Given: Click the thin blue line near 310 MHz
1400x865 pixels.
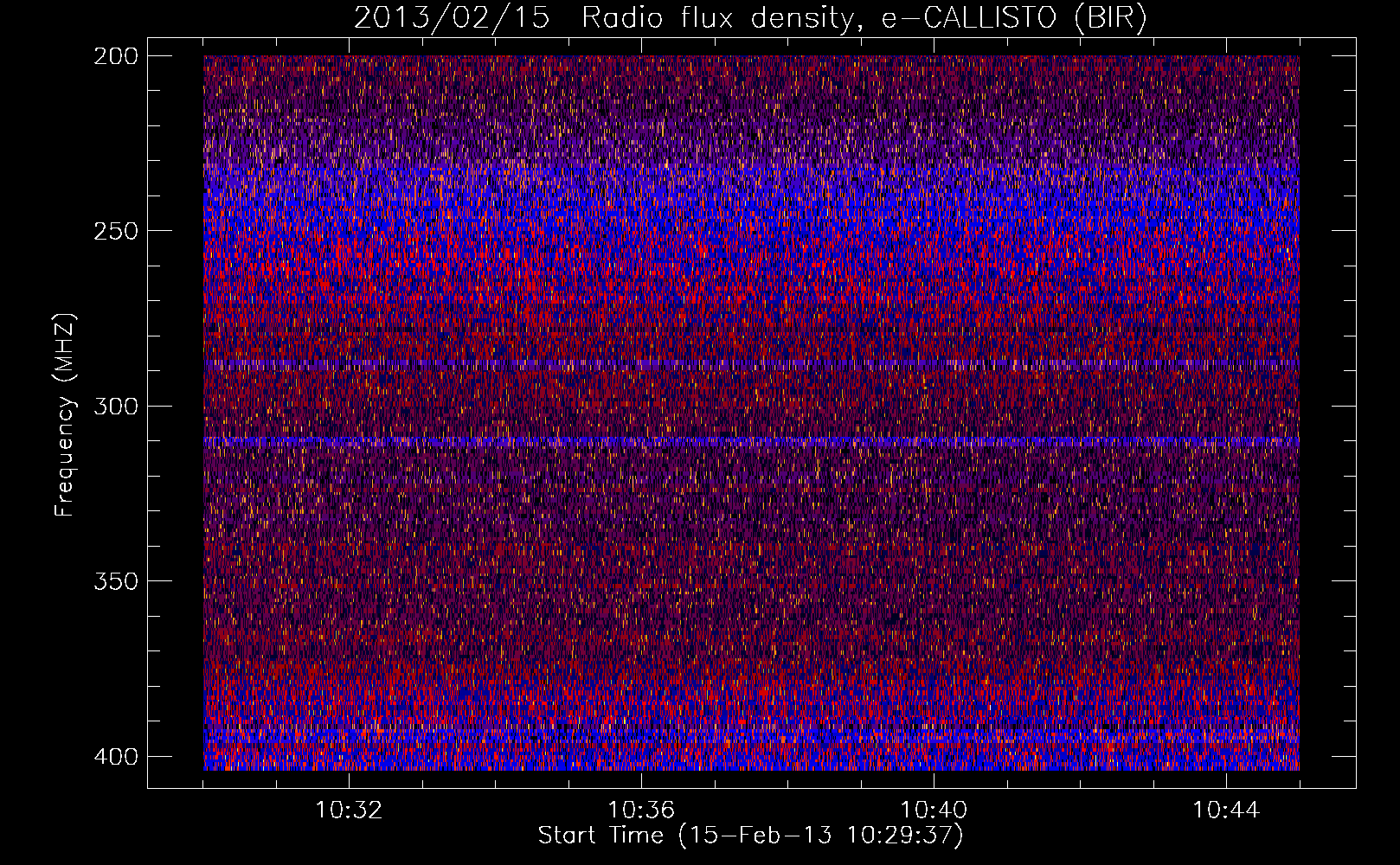Looking at the screenshot, I should [x=751, y=441].
